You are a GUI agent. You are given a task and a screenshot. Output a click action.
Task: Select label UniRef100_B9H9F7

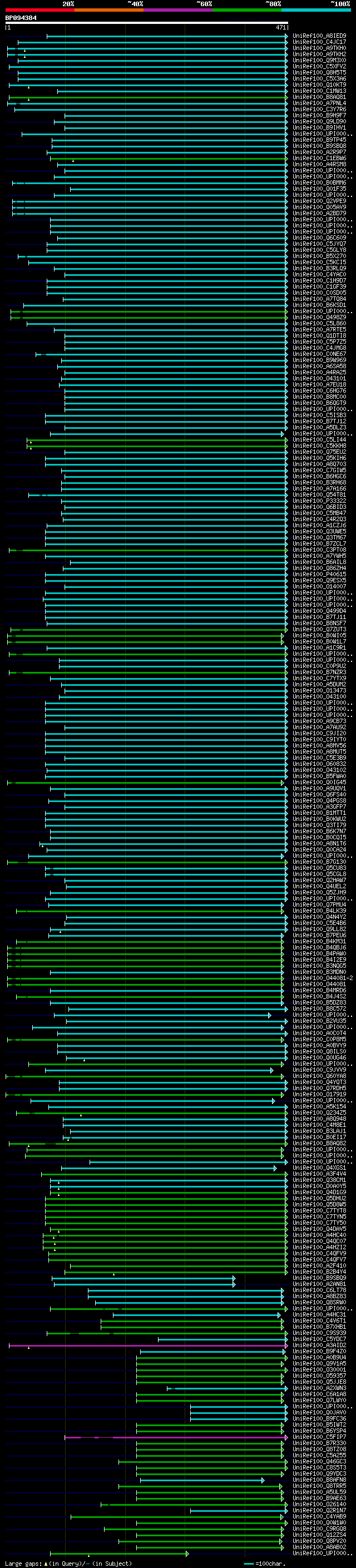click(x=319, y=115)
